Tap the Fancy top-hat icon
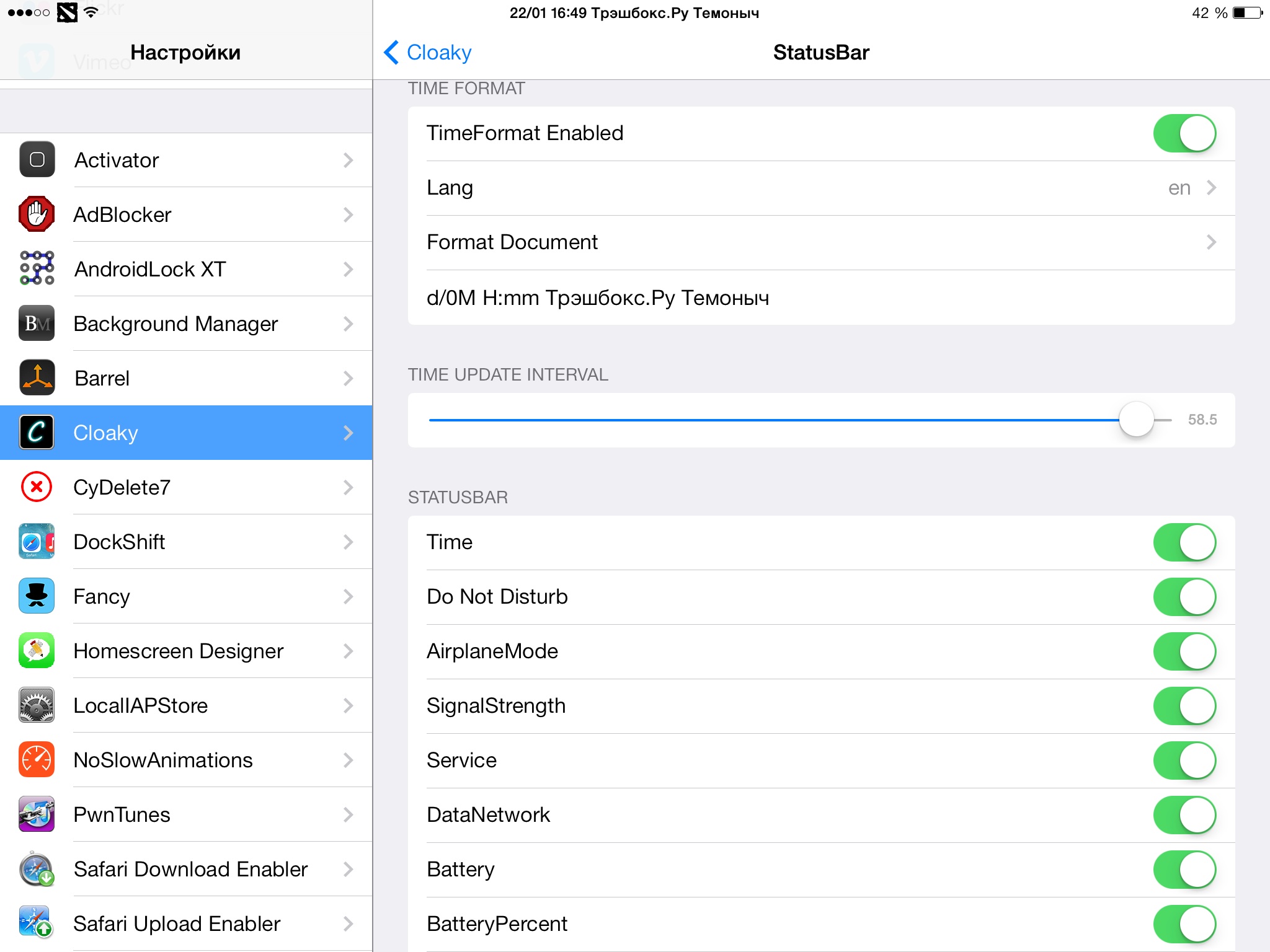The height and width of the screenshot is (952, 1270). tap(37, 596)
